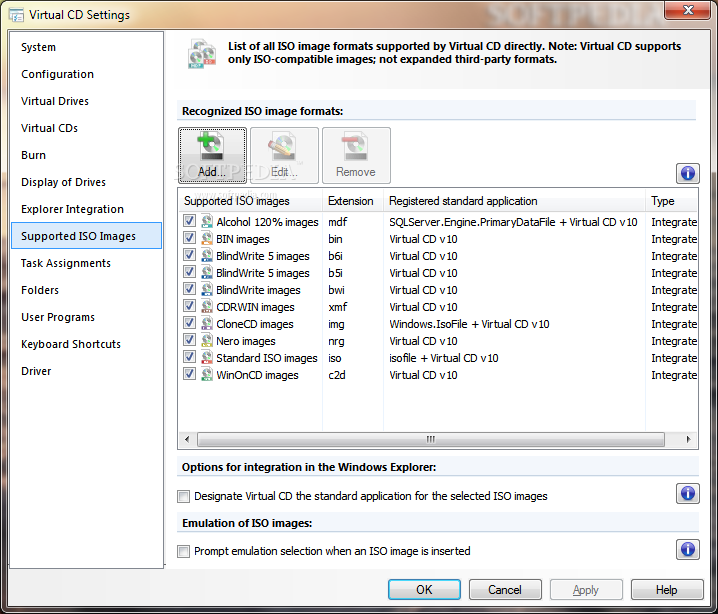
Task: Click the Help button
Action: tap(667, 589)
